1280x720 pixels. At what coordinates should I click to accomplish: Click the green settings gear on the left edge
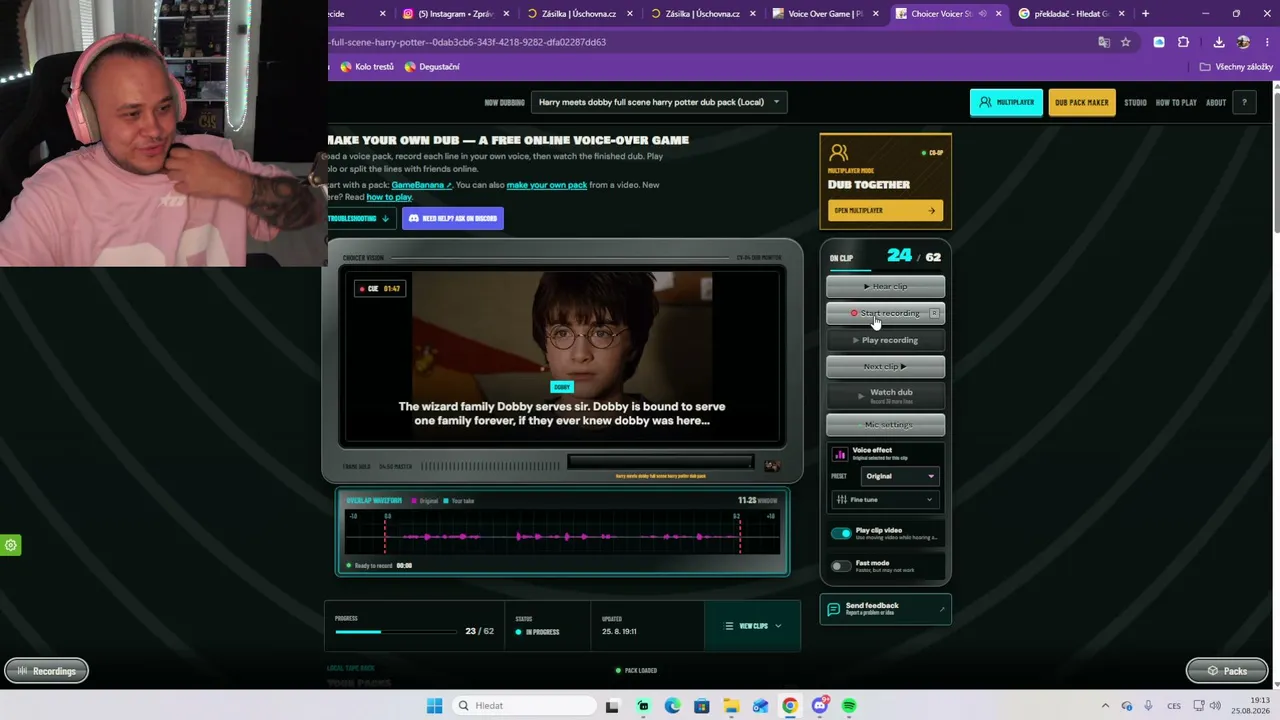pos(11,545)
